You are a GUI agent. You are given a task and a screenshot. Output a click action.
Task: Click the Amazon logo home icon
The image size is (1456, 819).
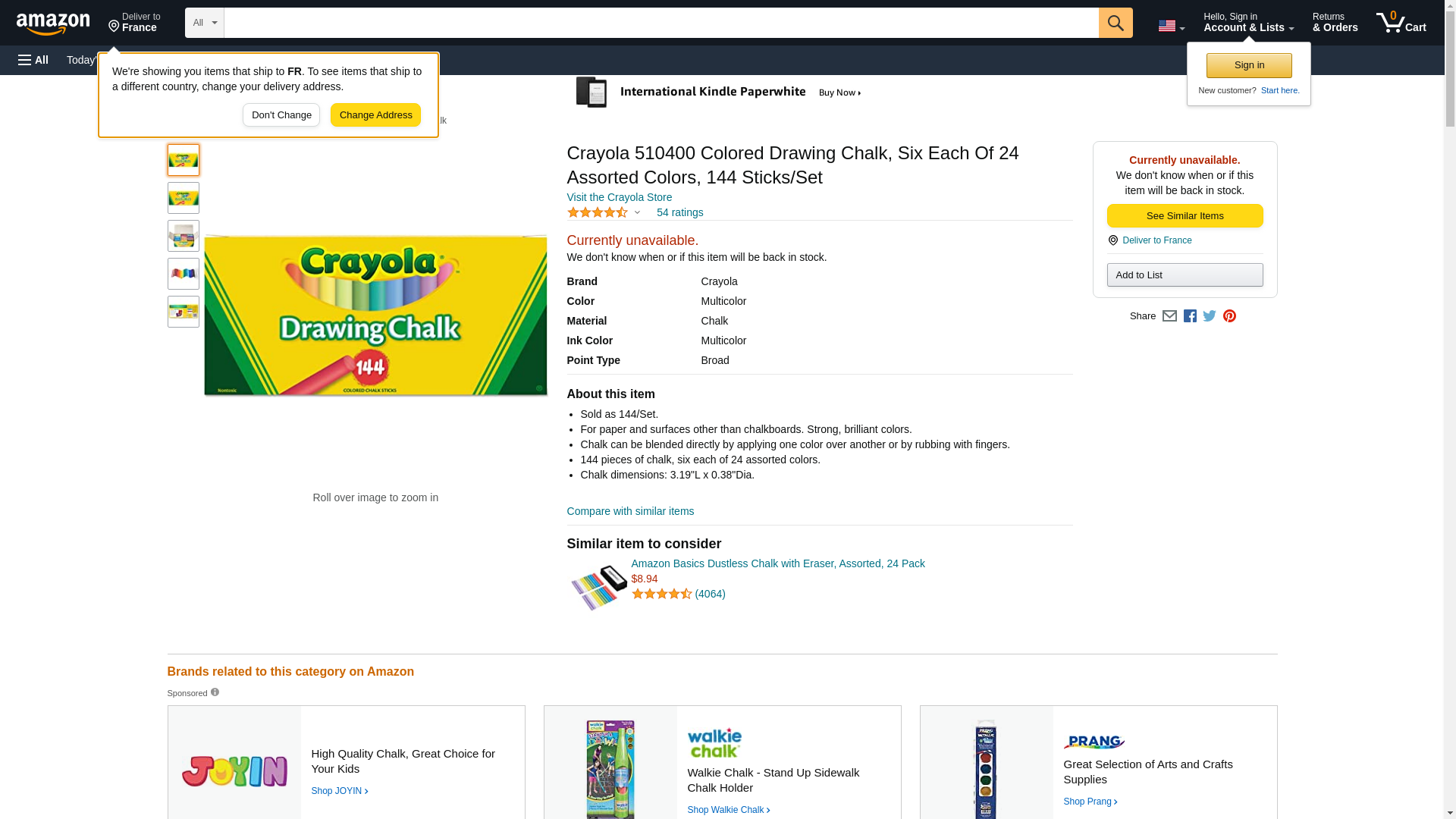(x=53, y=24)
